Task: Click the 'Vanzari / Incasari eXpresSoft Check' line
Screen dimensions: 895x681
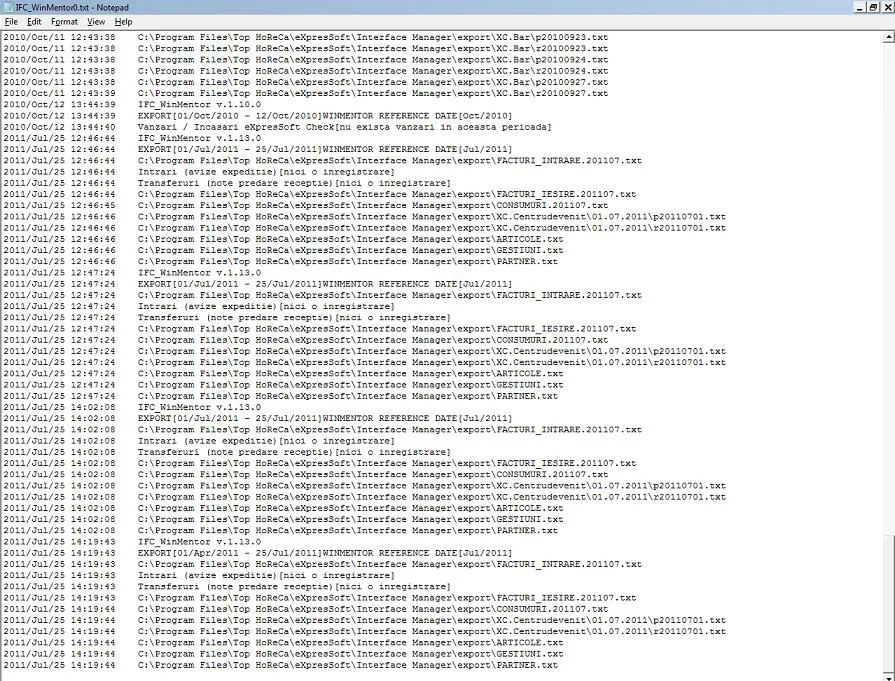Action: 277,127
